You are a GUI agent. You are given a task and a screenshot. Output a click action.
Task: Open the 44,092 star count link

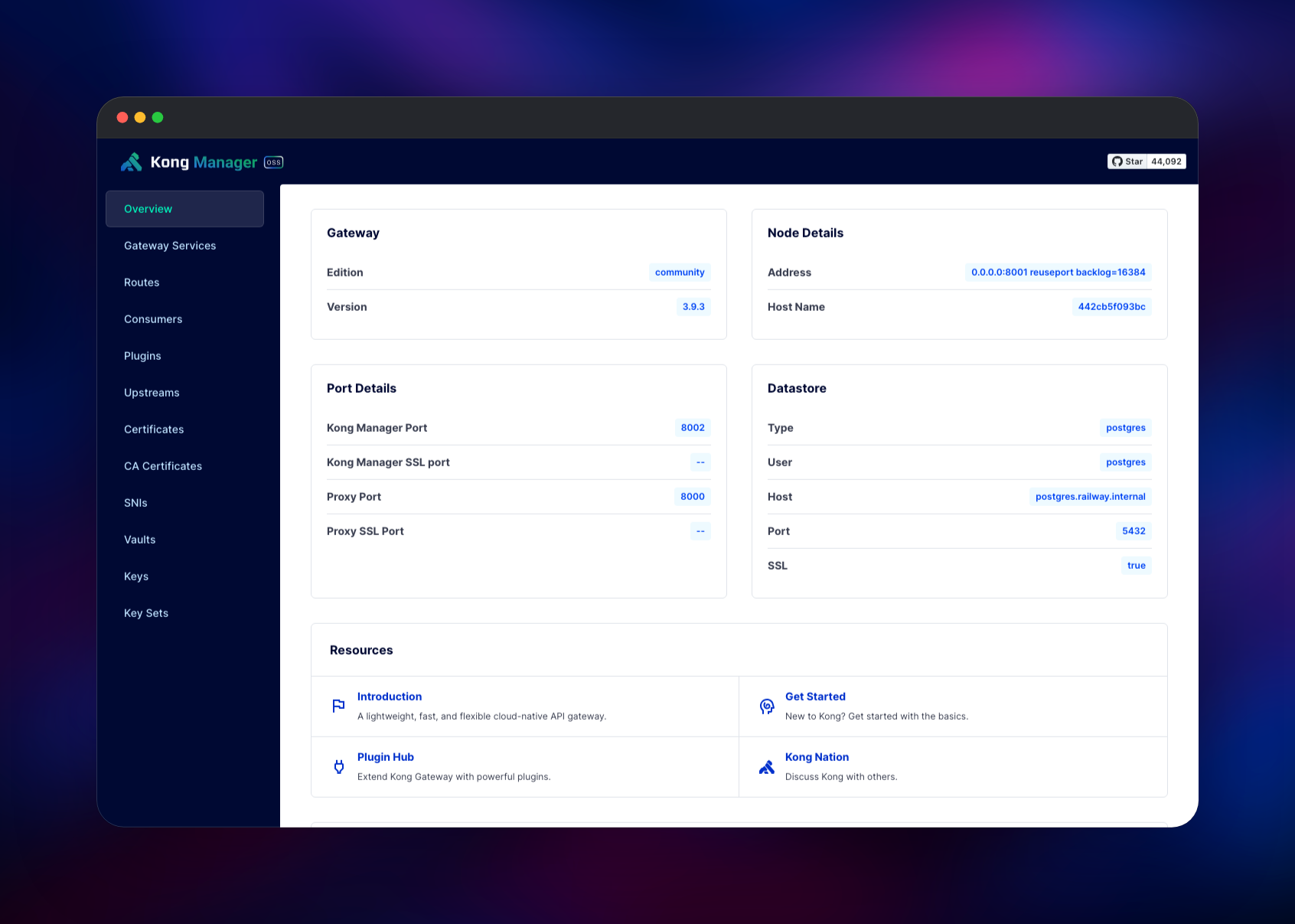(1166, 162)
